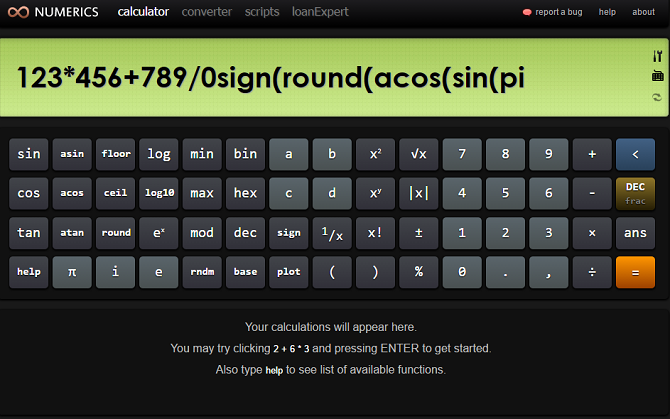Click the bold help word in hint text
The height and width of the screenshot is (419, 670).
coord(274,370)
